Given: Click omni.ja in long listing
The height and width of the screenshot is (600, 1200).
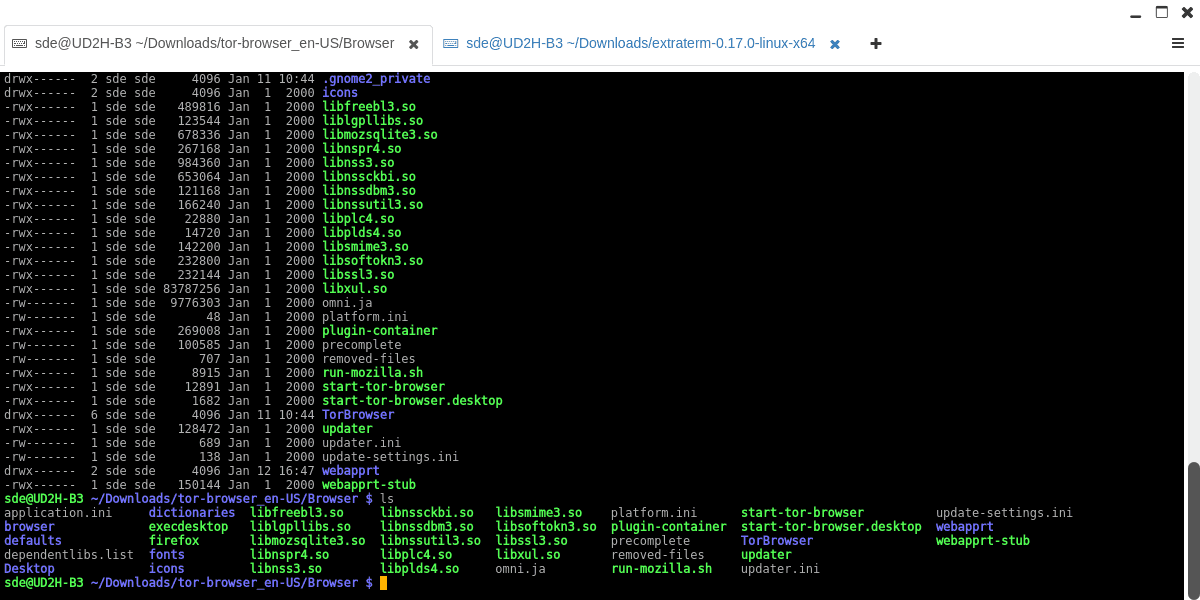Looking at the screenshot, I should pyautogui.click(x=347, y=303).
